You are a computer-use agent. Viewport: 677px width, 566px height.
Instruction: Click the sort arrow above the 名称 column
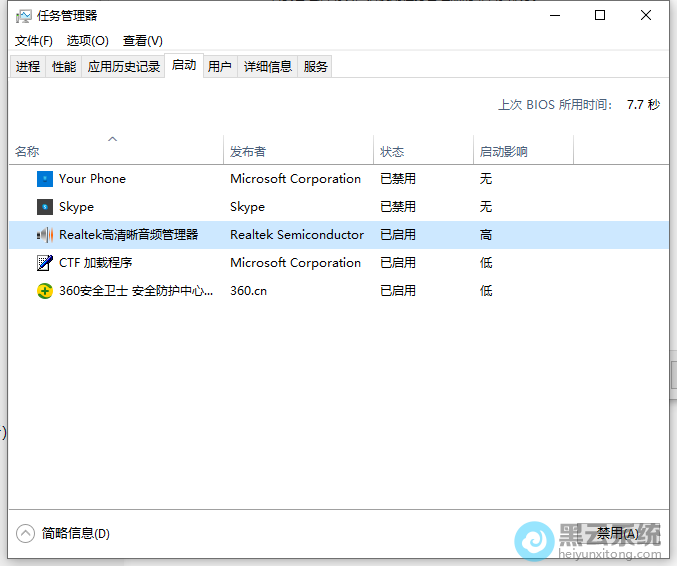point(113,139)
